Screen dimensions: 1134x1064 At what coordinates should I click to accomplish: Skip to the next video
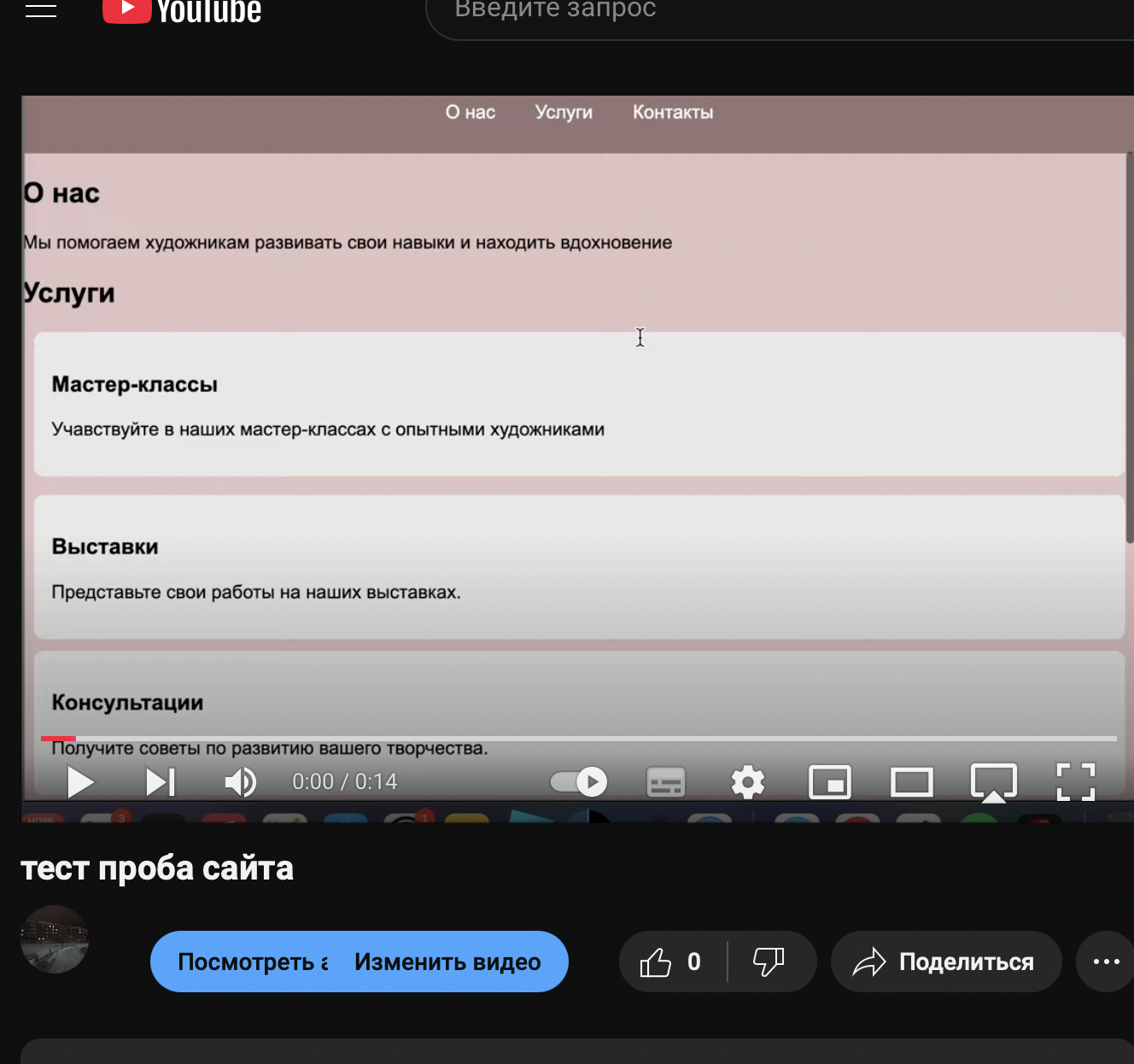pyautogui.click(x=161, y=782)
